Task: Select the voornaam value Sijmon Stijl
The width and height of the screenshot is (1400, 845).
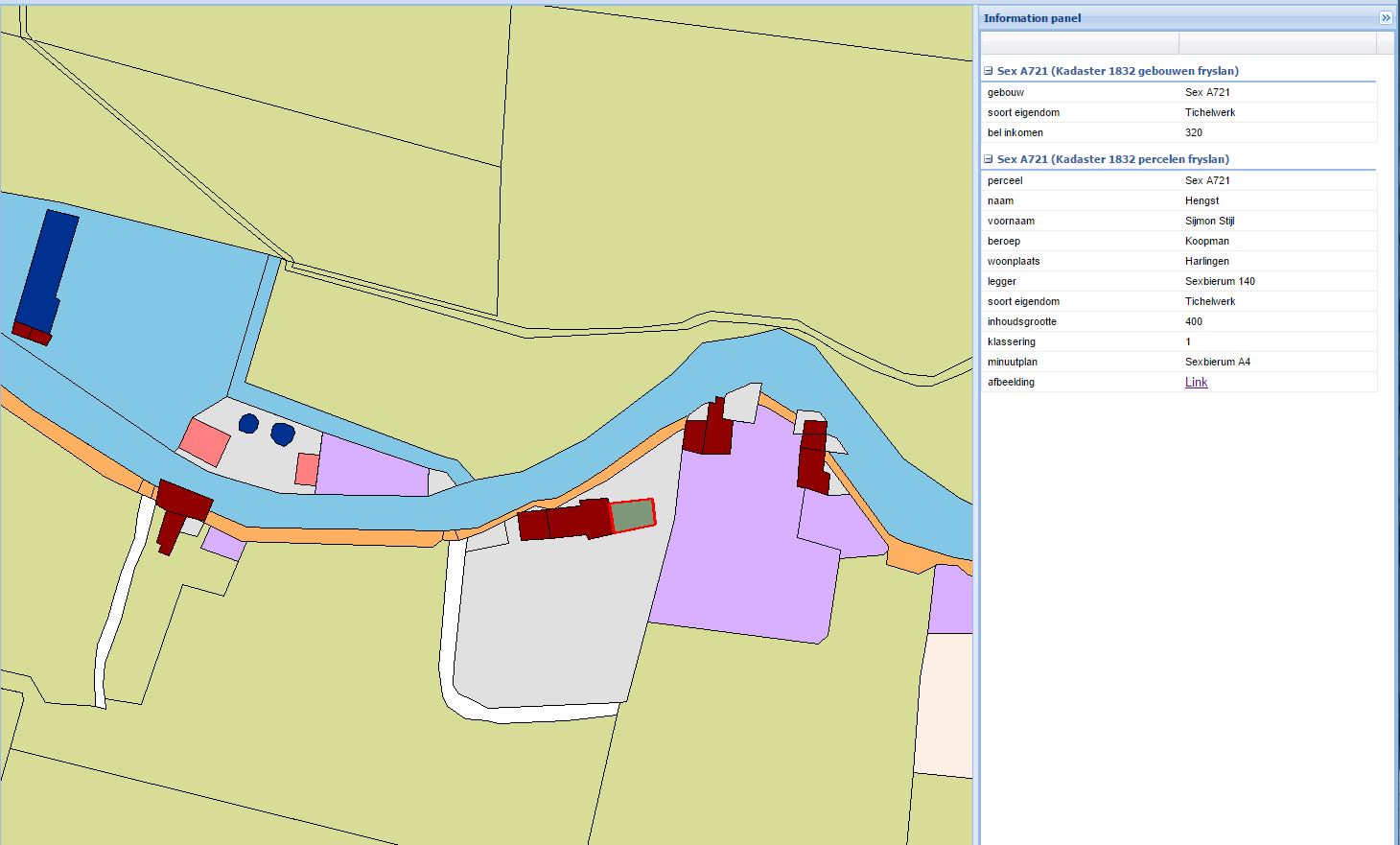Action: pos(1209,221)
